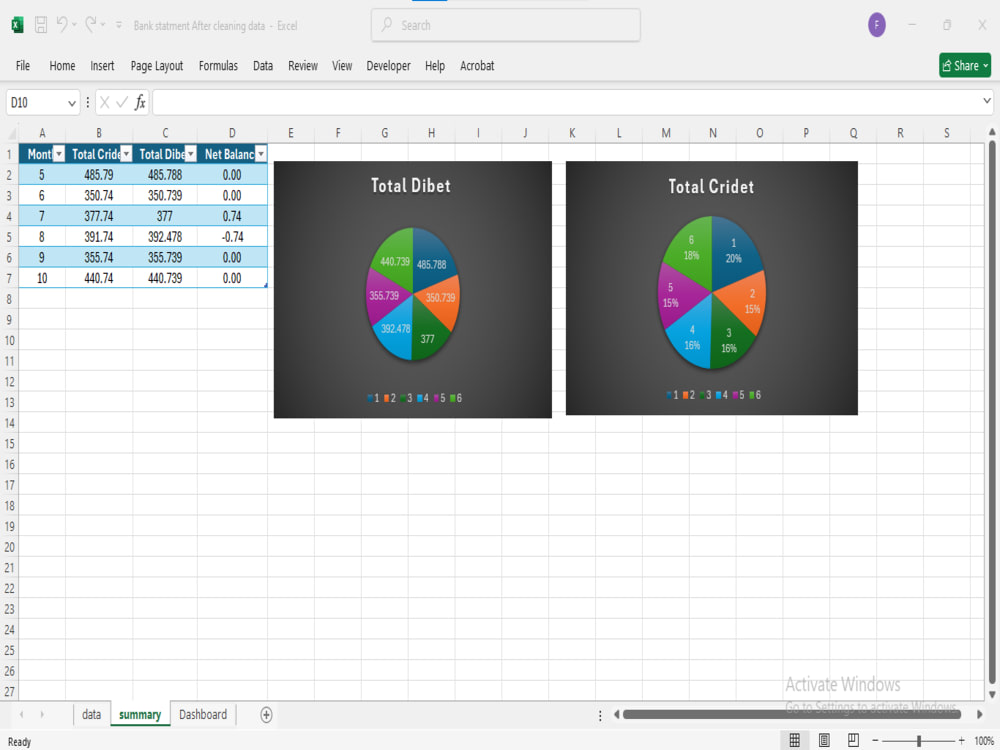Click the 20% slice in Total Cridet chart
This screenshot has height=750, width=1000.
pyautogui.click(x=734, y=251)
